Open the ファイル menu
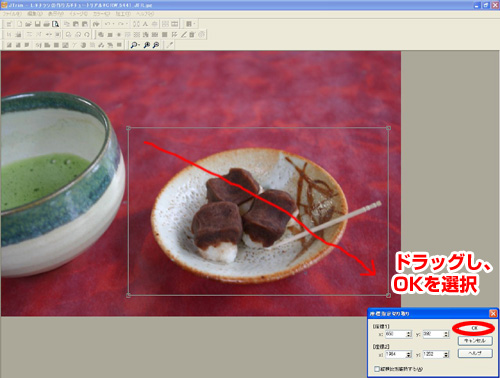This screenshot has width=500, height=378. [12, 14]
